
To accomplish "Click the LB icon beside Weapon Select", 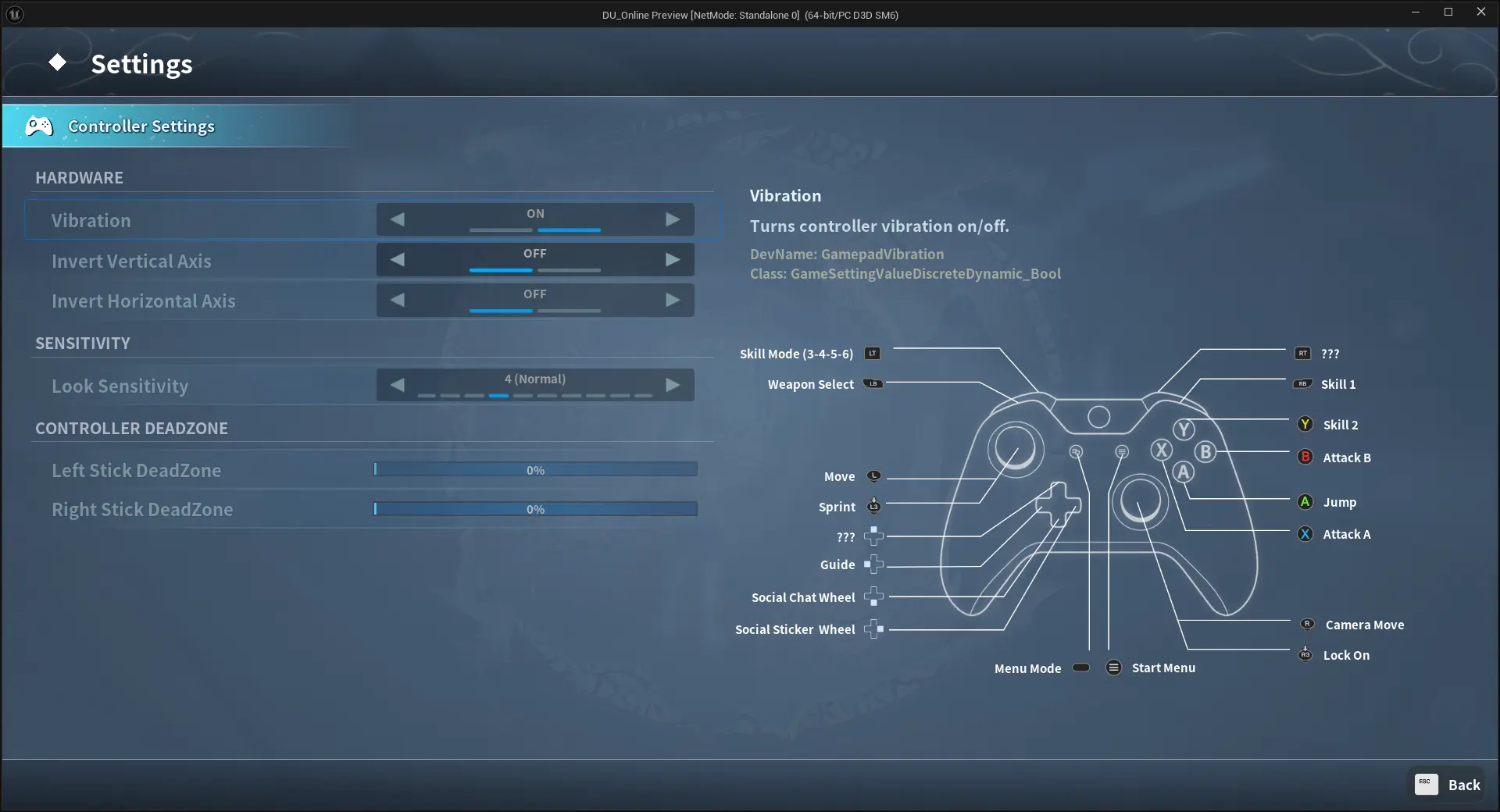I will tap(874, 383).
